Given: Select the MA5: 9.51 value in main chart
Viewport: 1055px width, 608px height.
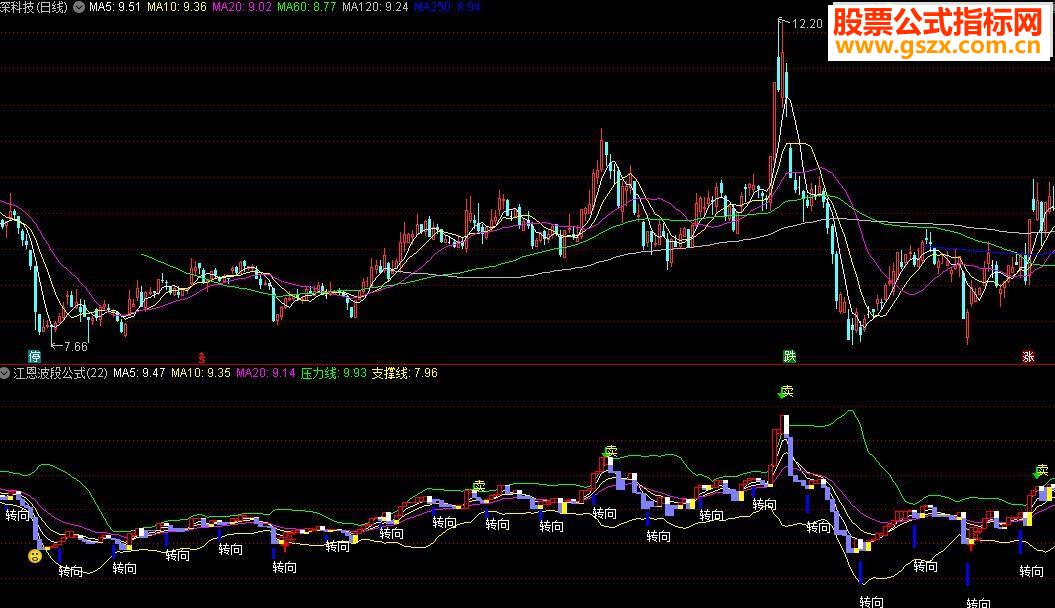Looking at the screenshot, I should tap(115, 7).
